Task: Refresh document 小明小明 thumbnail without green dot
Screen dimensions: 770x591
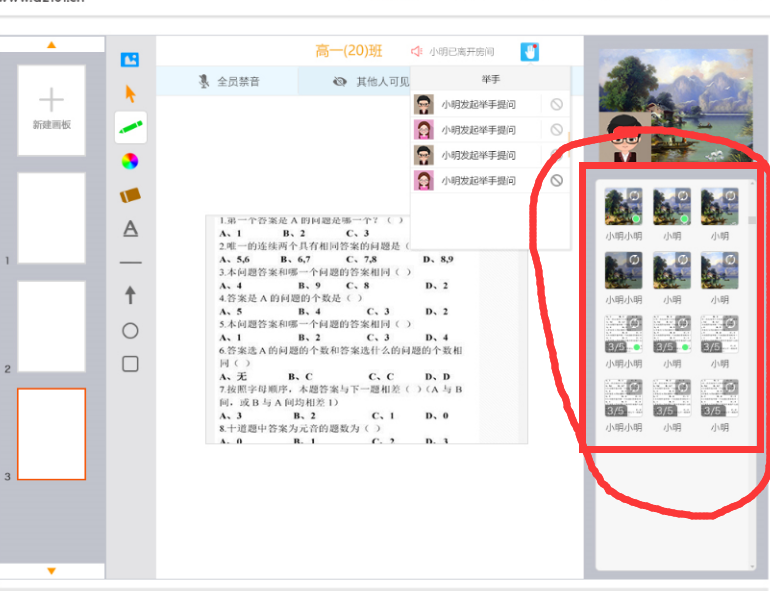Action: click(634, 387)
